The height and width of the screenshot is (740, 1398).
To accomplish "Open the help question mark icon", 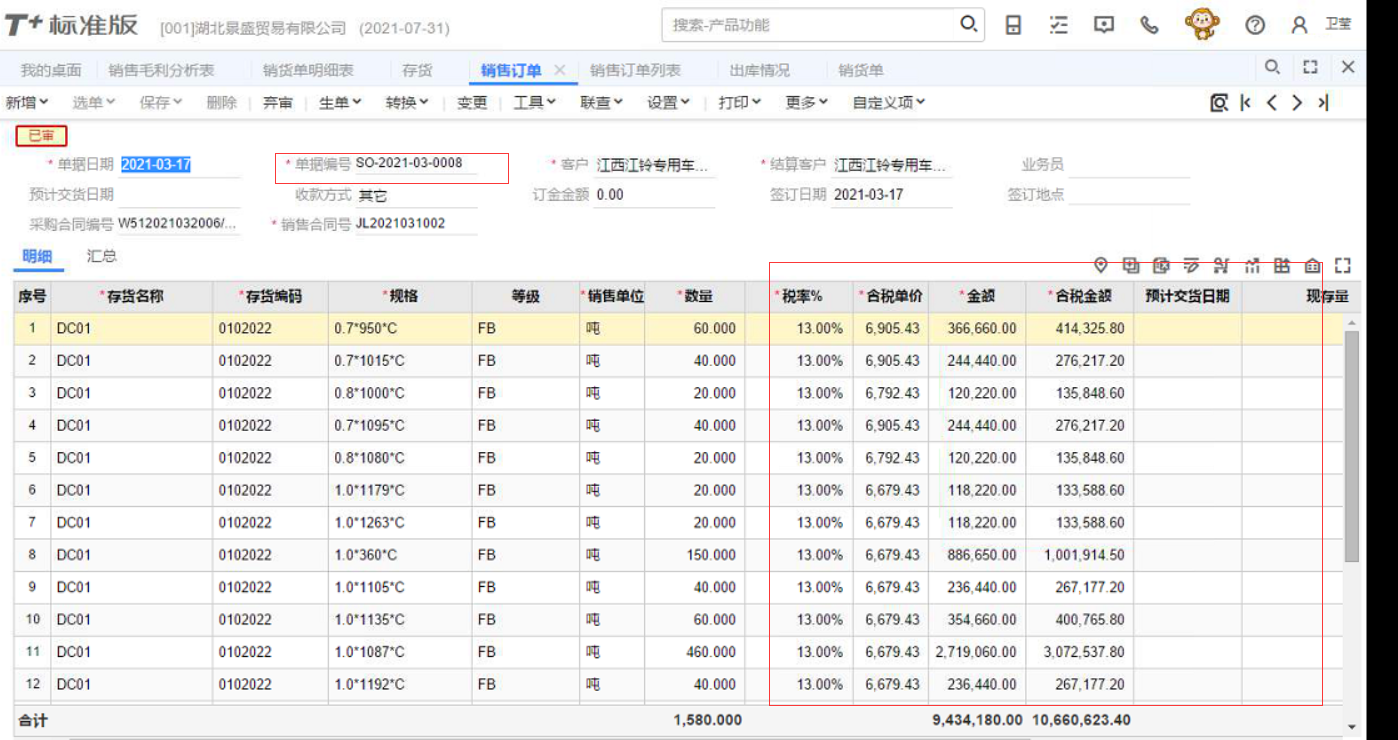I will (x=1255, y=26).
